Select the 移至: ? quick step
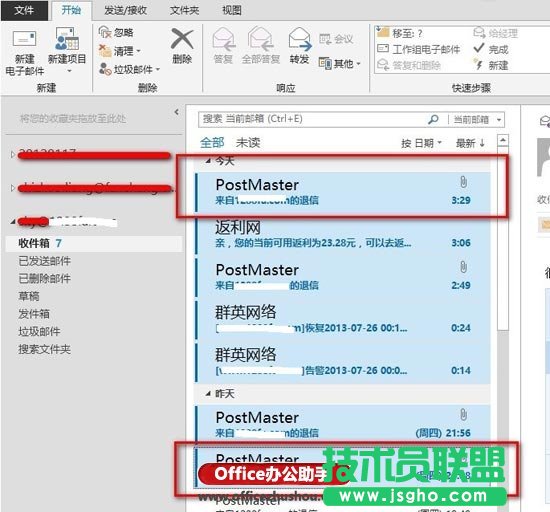The width and height of the screenshot is (550, 512). tap(400, 33)
